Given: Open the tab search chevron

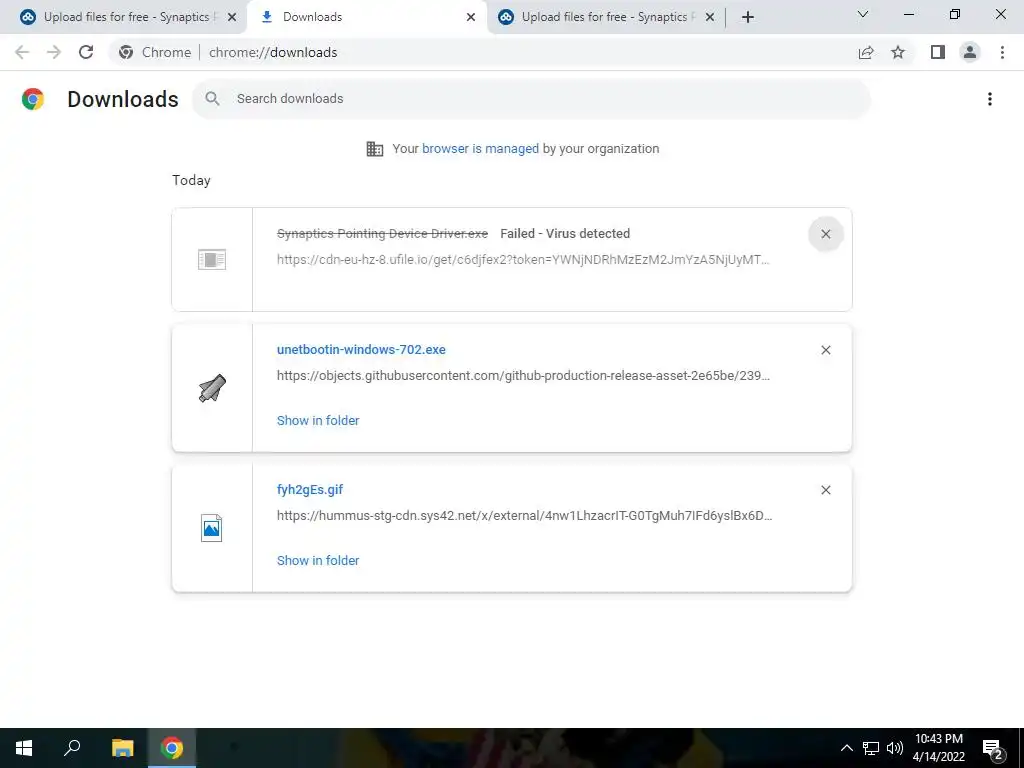Looking at the screenshot, I should [863, 14].
